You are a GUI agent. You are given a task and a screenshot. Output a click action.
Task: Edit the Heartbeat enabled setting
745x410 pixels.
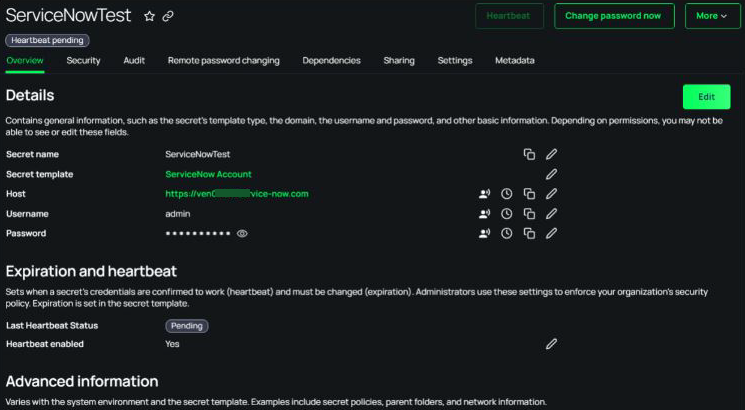551,344
